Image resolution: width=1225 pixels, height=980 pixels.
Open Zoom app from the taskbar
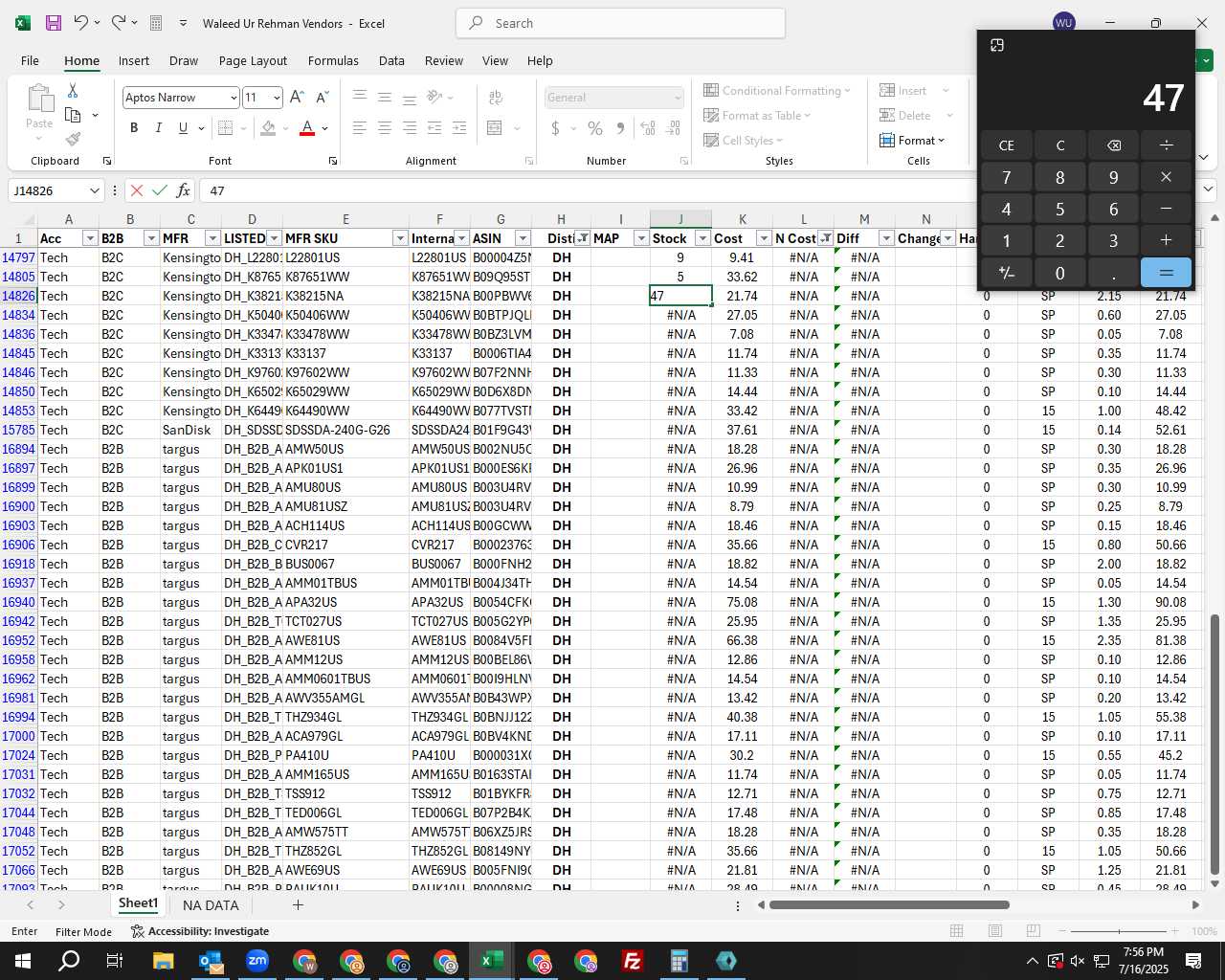(257, 961)
